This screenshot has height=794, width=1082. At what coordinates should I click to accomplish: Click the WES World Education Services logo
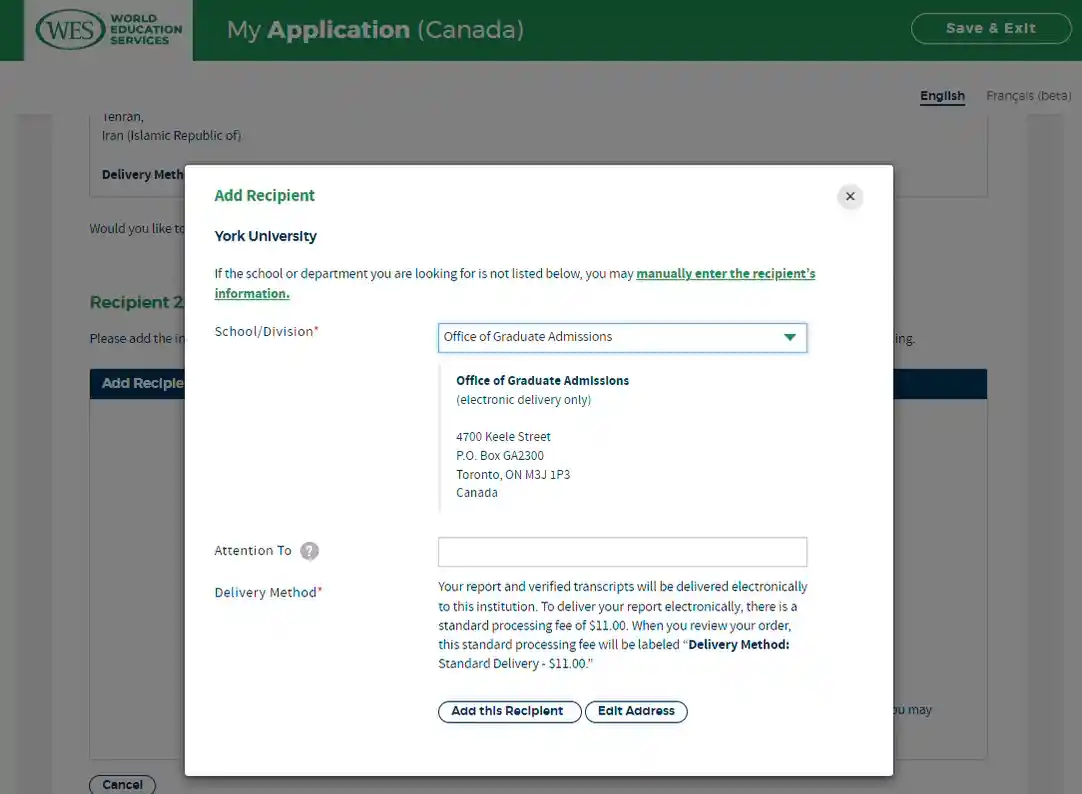[108, 30]
